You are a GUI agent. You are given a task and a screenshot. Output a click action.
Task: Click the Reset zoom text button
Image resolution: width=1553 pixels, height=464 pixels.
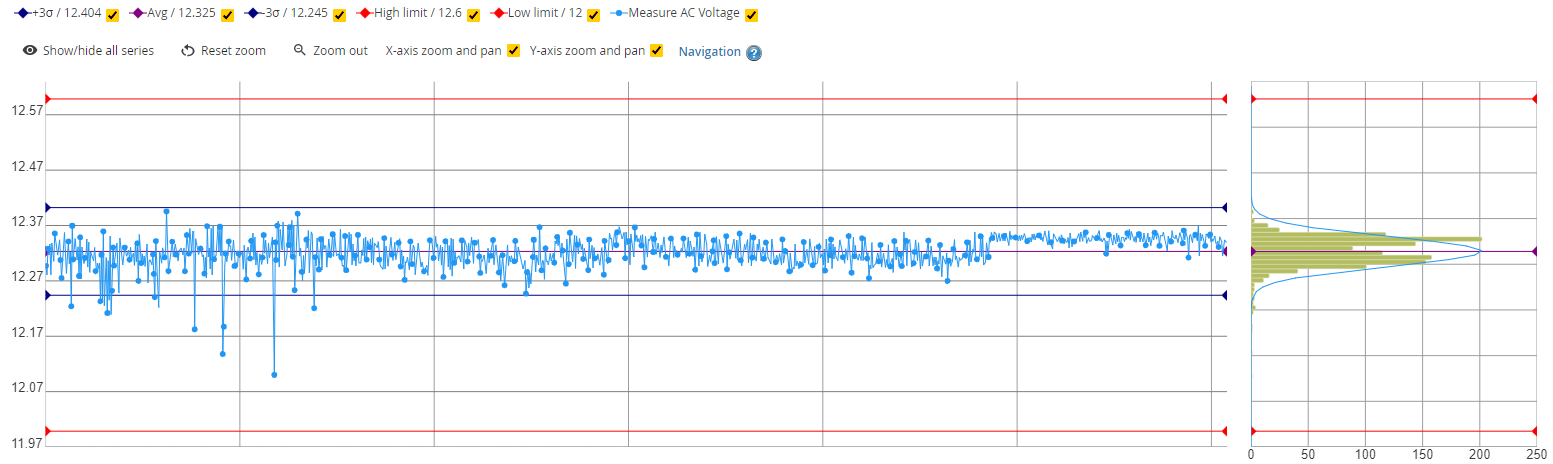(233, 51)
